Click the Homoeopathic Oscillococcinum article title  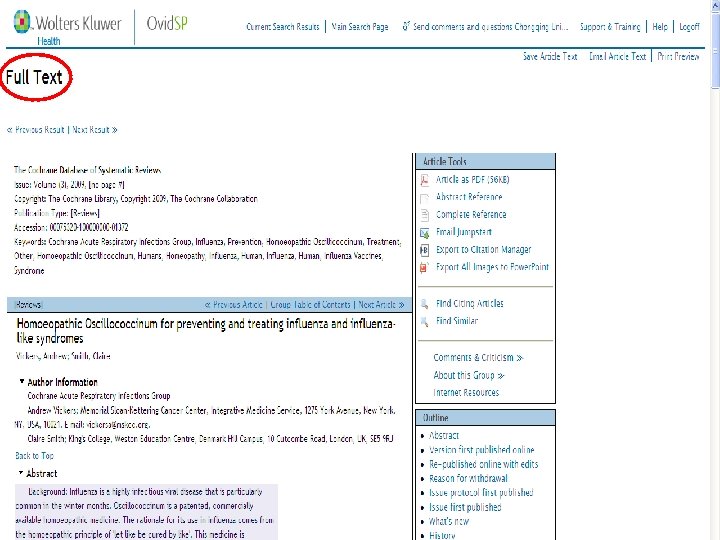pos(206,331)
